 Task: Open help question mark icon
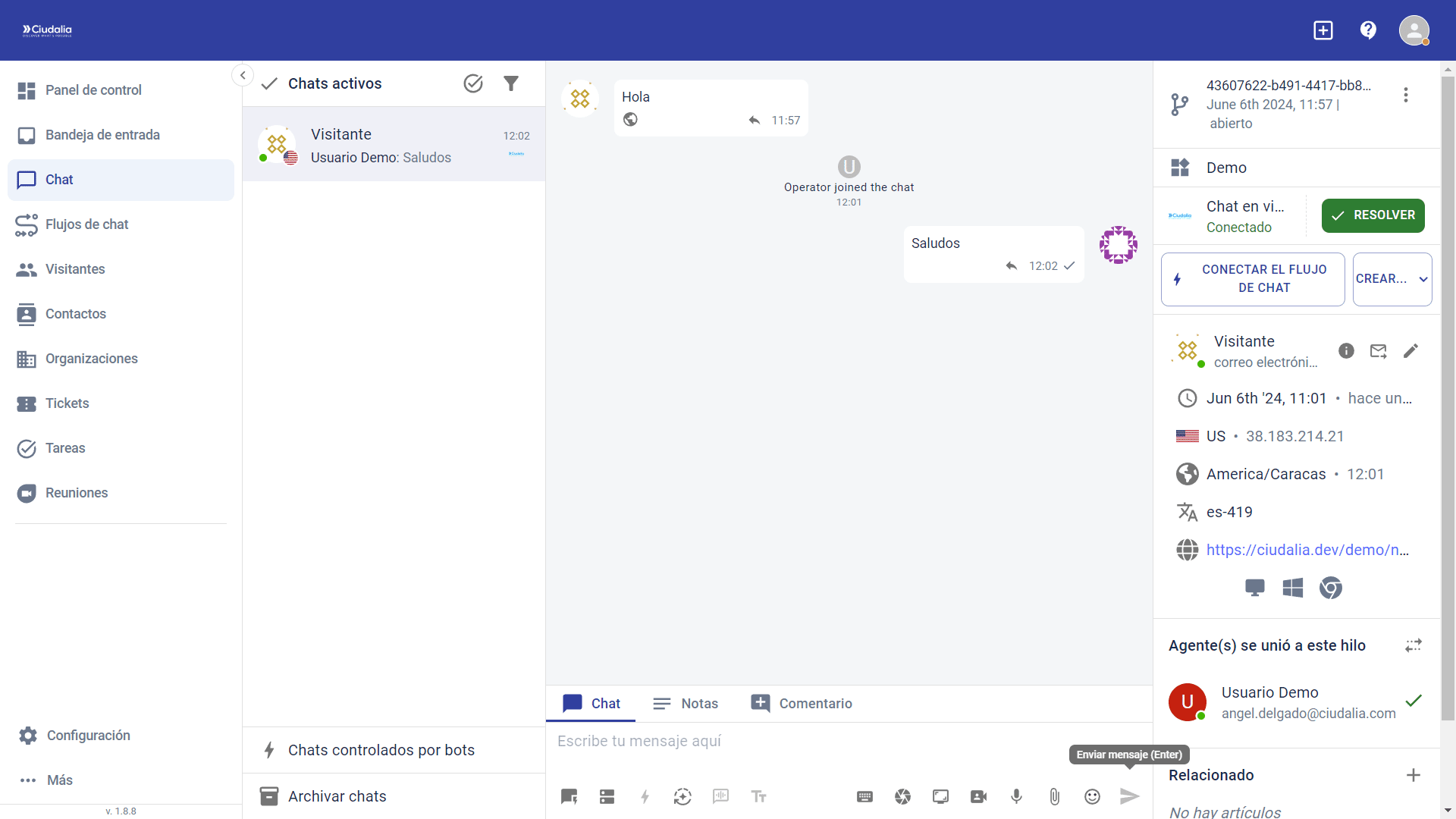click(x=1368, y=30)
